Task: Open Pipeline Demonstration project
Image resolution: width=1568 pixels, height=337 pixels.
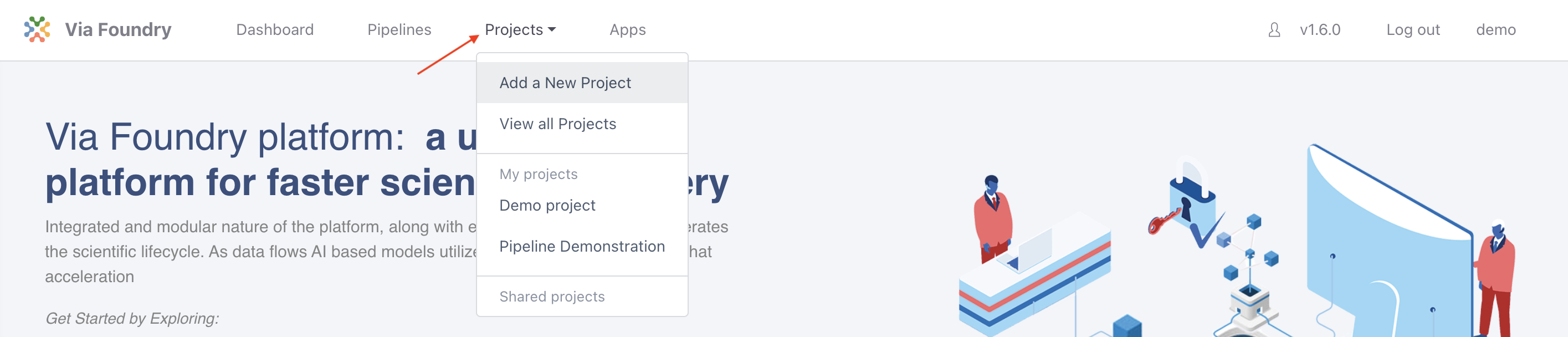Action: tap(582, 246)
